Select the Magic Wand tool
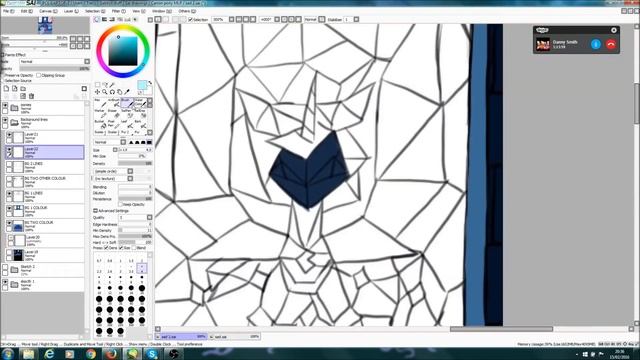 click(x=112, y=84)
